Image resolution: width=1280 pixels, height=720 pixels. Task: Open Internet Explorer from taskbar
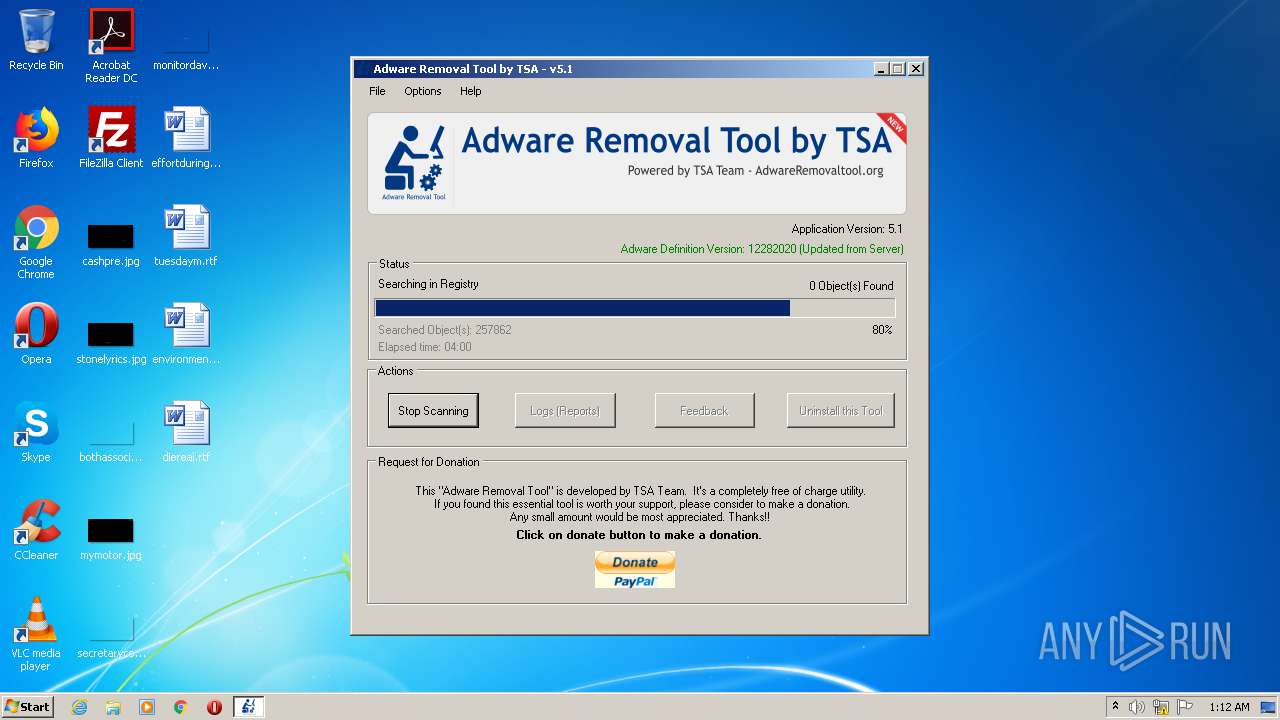[79, 707]
